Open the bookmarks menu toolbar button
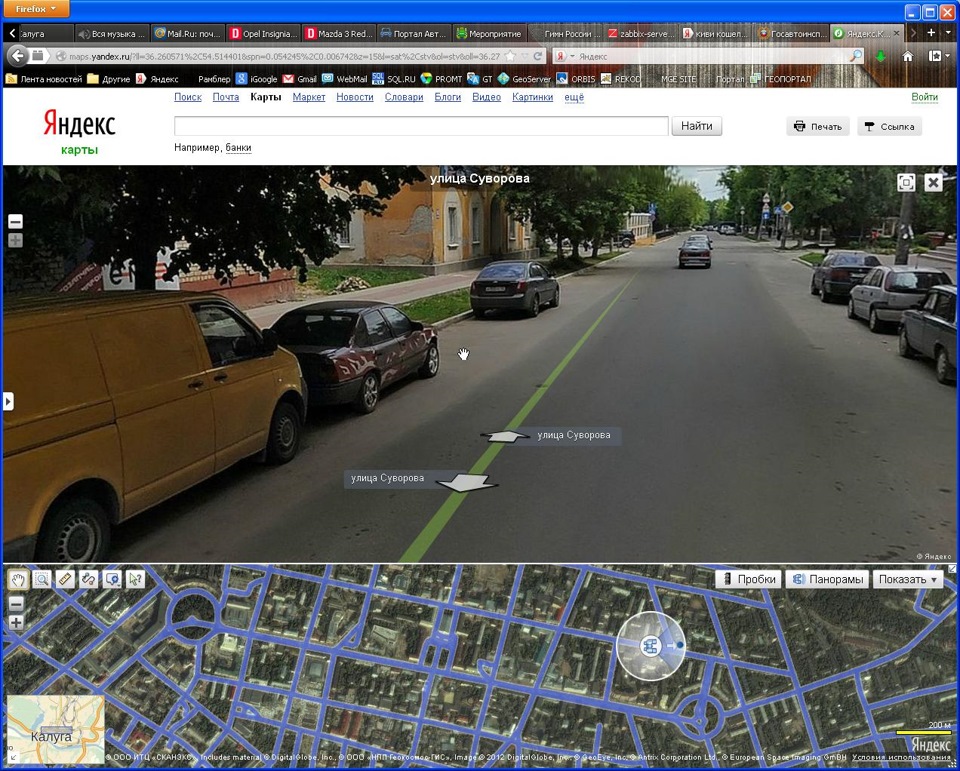This screenshot has height=771, width=960. (x=938, y=56)
